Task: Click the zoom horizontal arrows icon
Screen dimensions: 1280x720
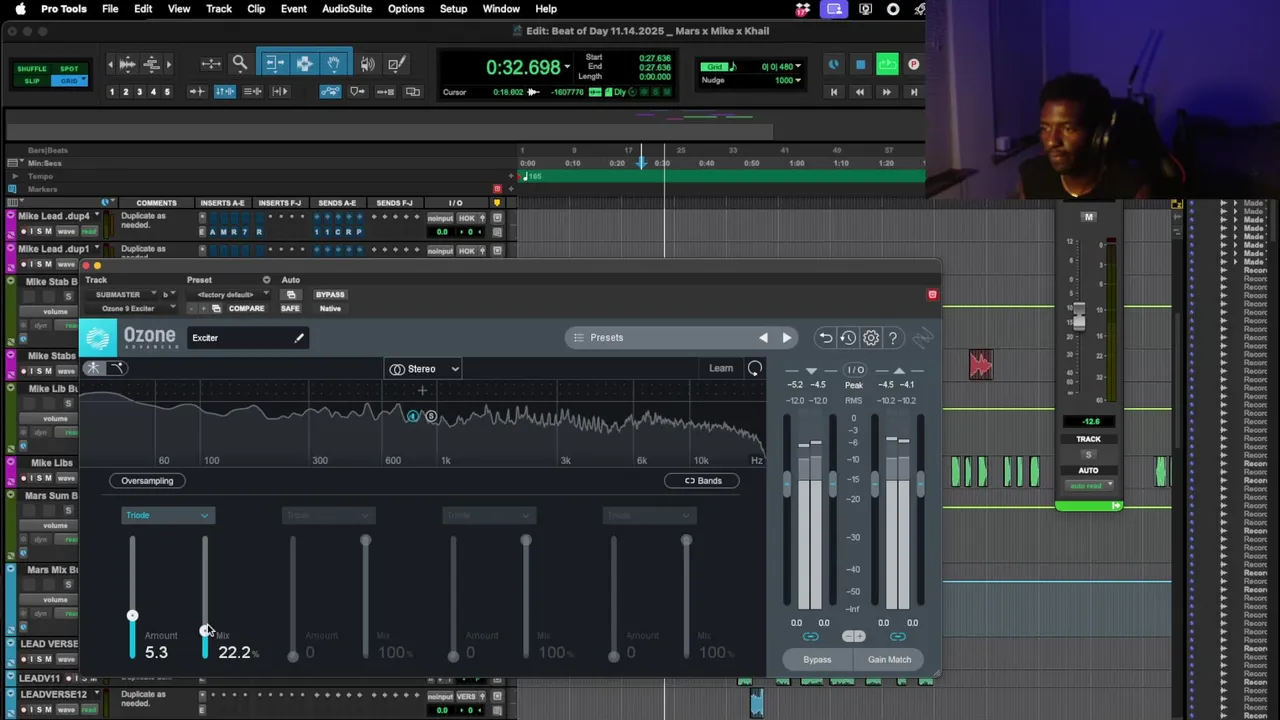Action: click(x=211, y=64)
